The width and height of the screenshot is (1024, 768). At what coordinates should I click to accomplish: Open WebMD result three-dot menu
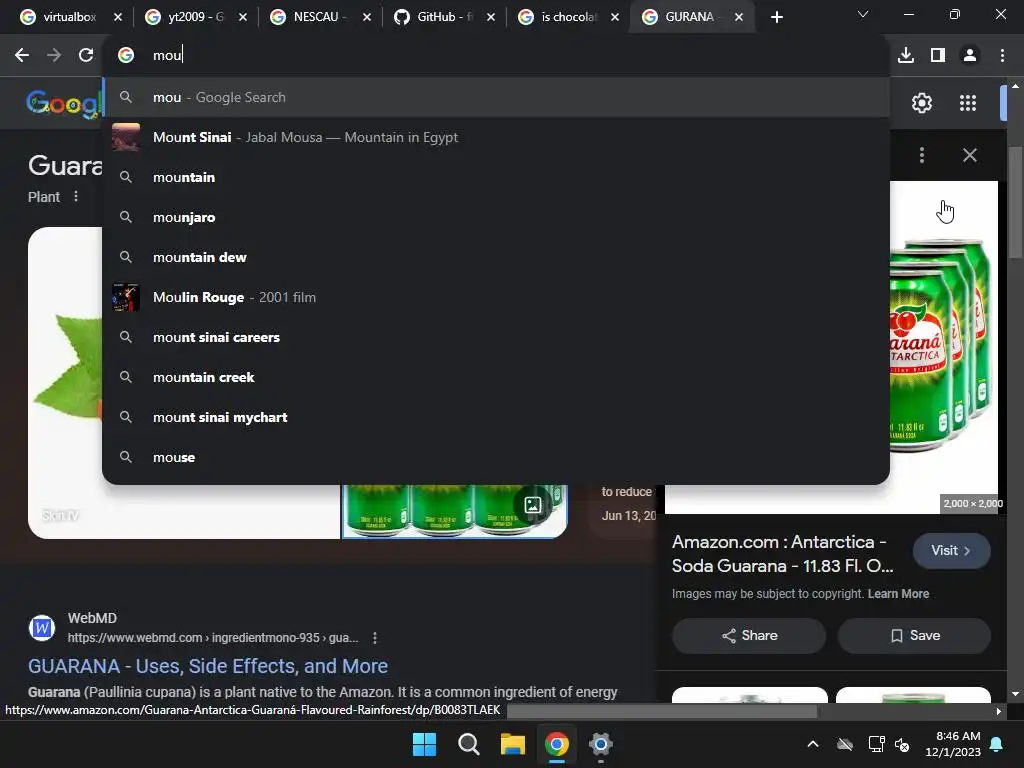pos(375,637)
